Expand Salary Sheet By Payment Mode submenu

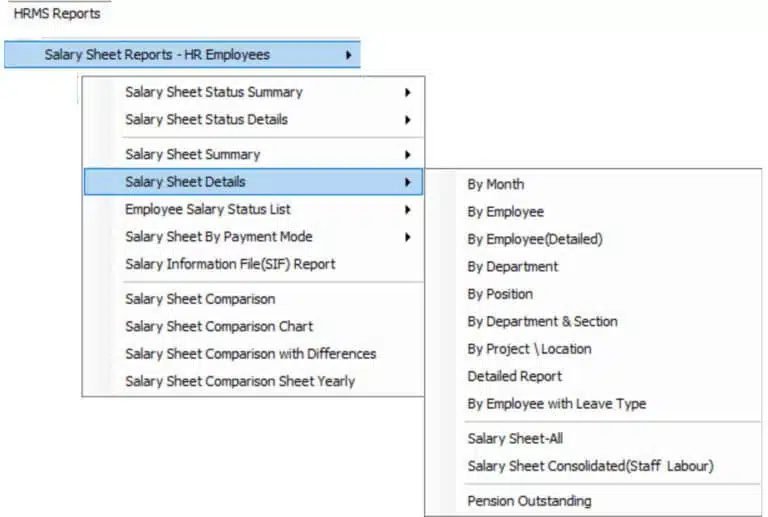218,237
